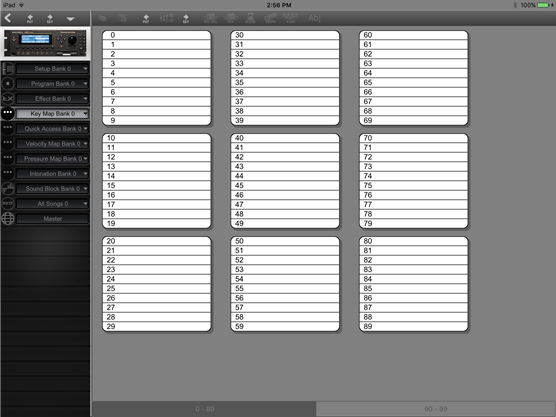Switch to the 90 - 99 tab

[x=435, y=409]
